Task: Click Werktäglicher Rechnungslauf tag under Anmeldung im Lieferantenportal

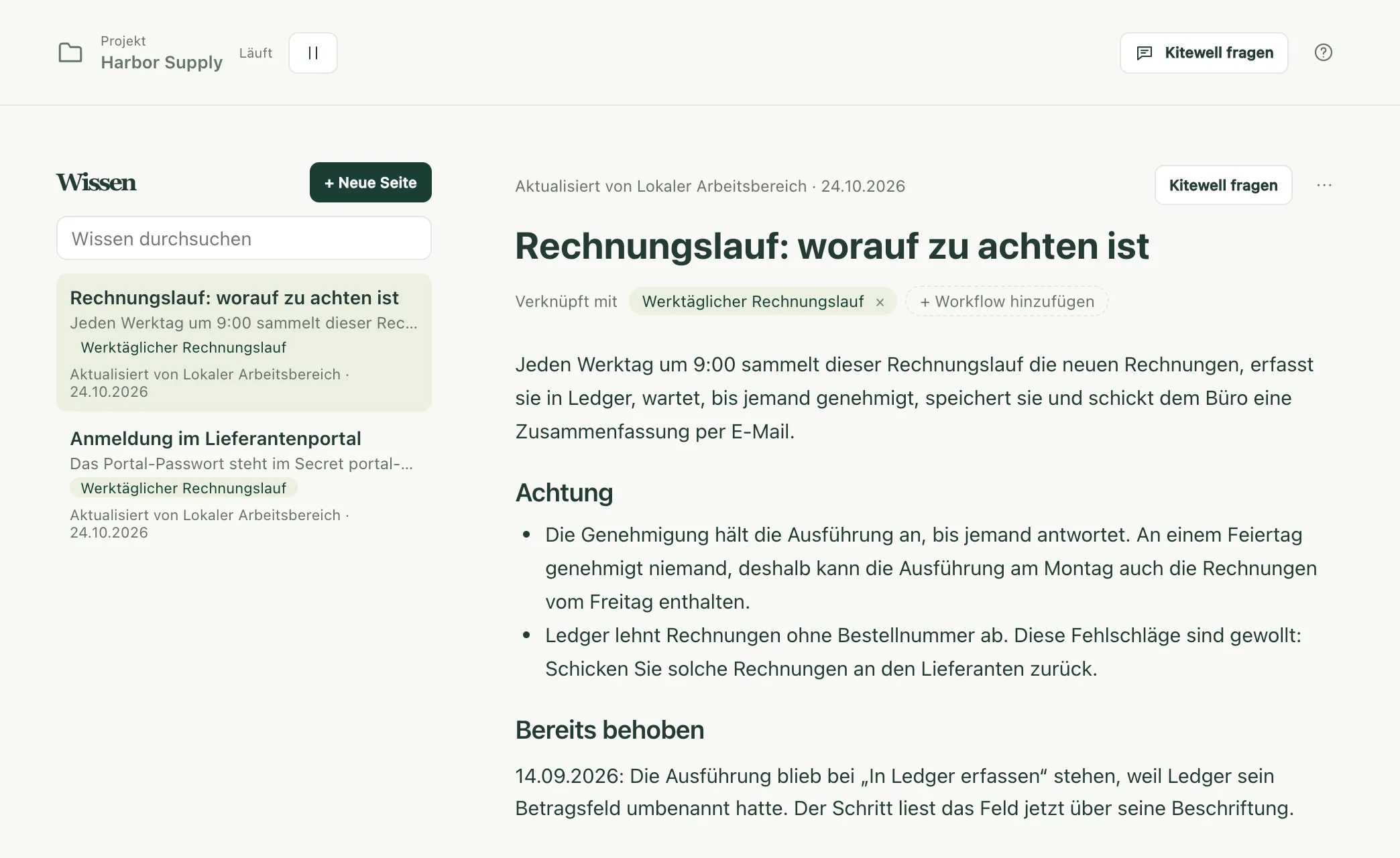Action: [x=183, y=488]
